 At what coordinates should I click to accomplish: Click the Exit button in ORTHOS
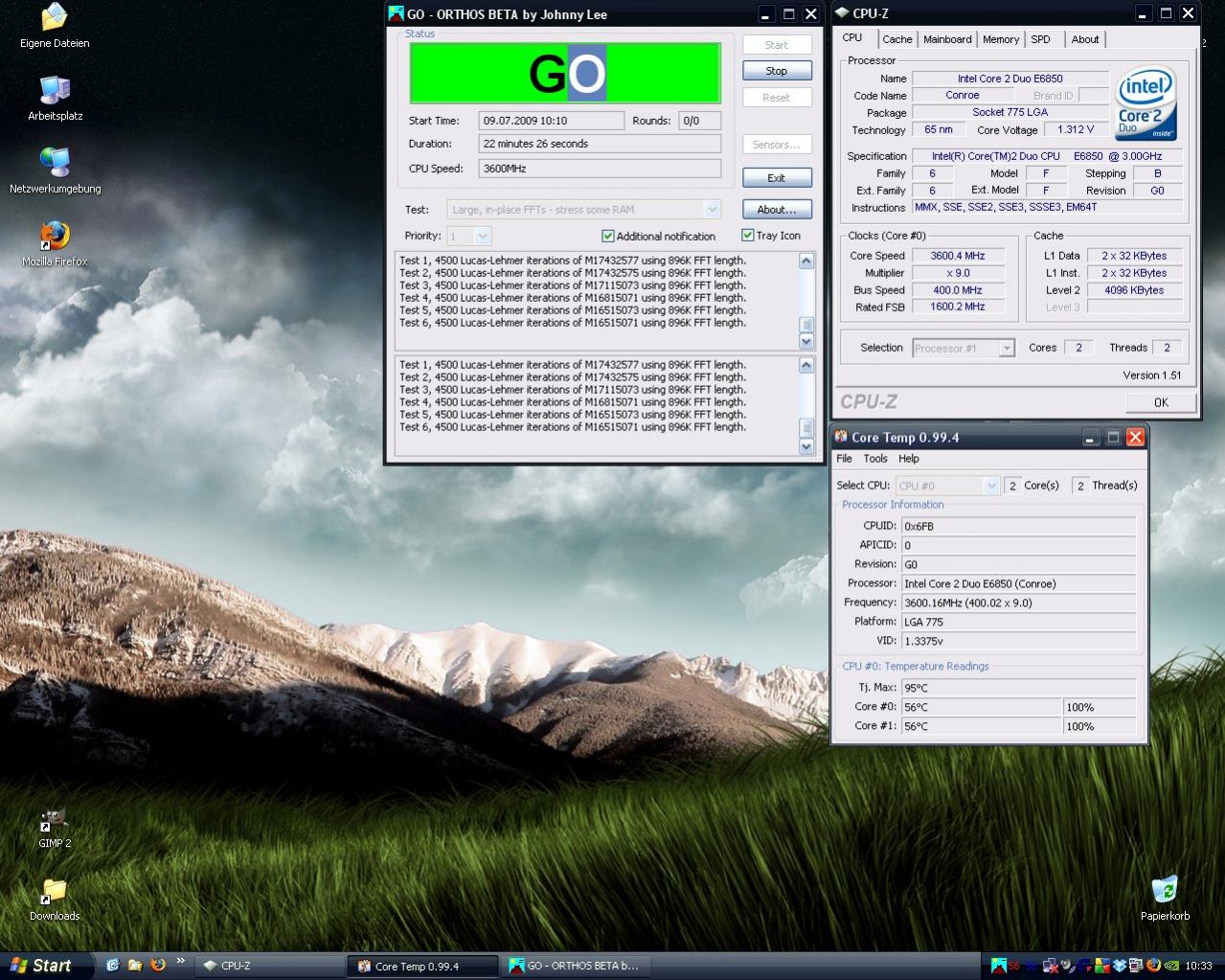pos(777,178)
